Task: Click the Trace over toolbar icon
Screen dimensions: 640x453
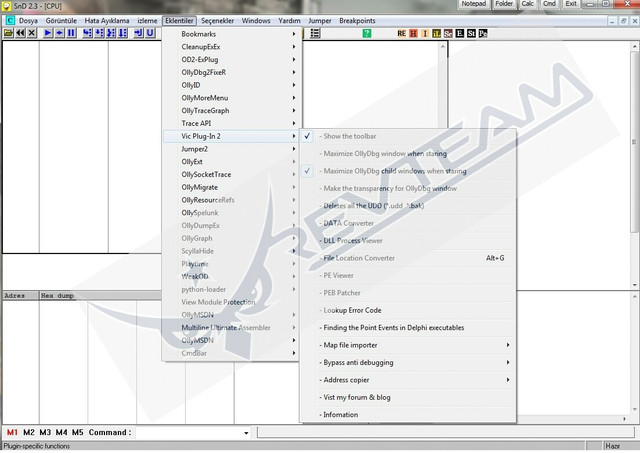Action: point(122,33)
